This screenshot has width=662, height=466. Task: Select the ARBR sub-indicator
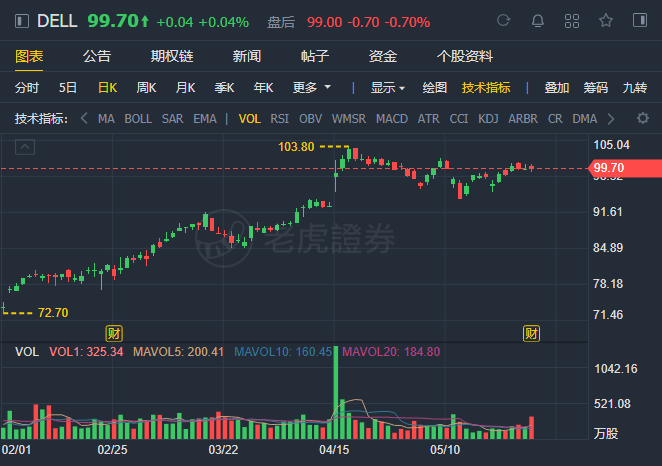523,119
